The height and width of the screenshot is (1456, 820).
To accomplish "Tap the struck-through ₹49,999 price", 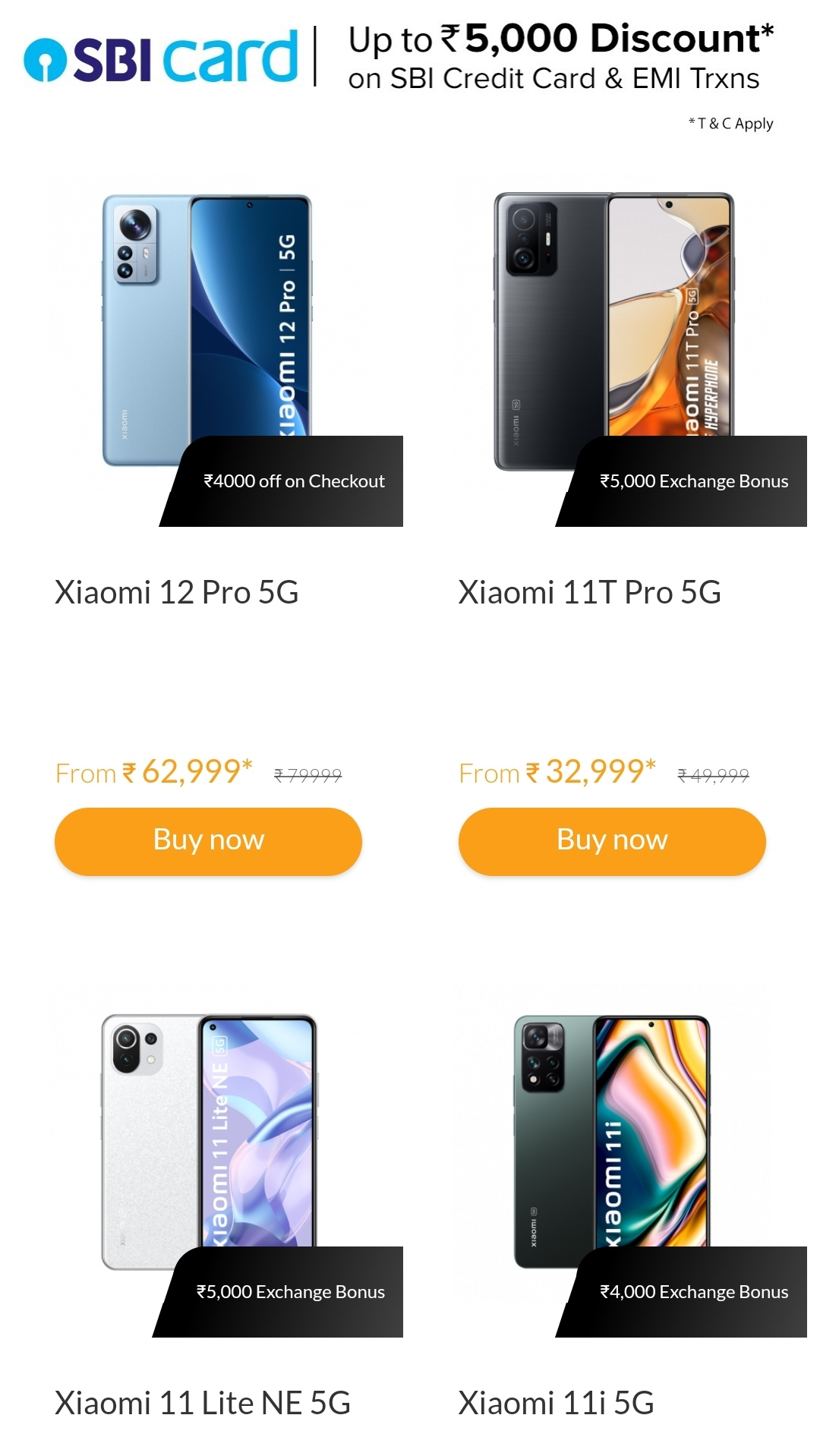I will coord(713,775).
